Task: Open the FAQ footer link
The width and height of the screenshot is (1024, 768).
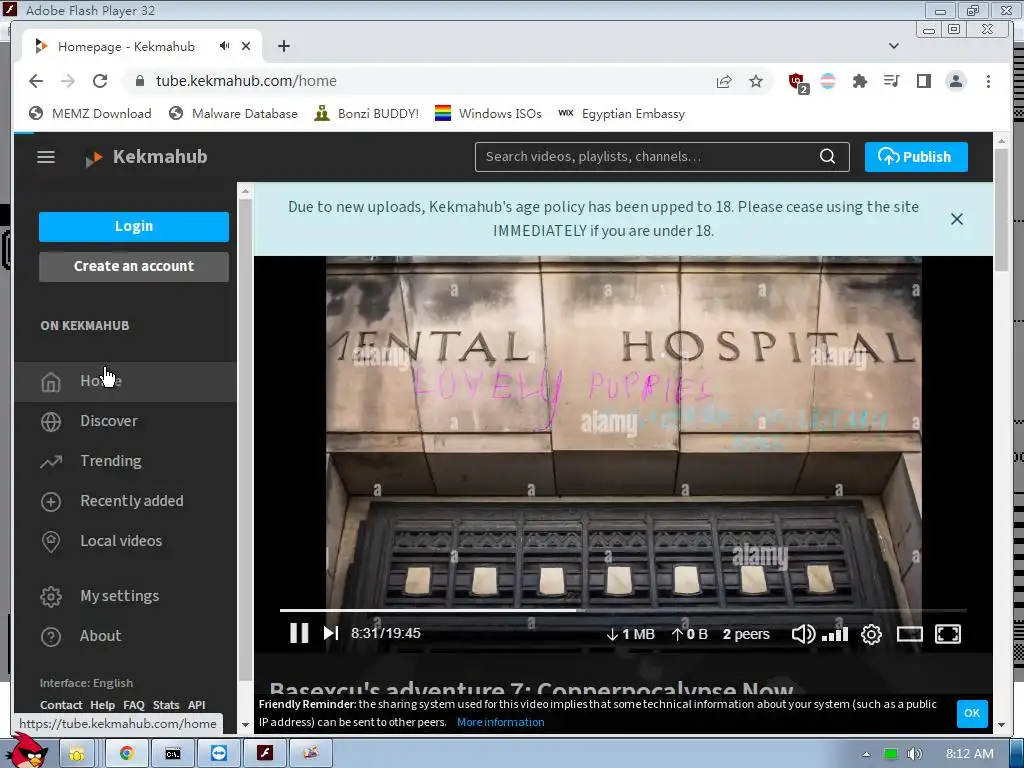Action: pyautogui.click(x=134, y=705)
